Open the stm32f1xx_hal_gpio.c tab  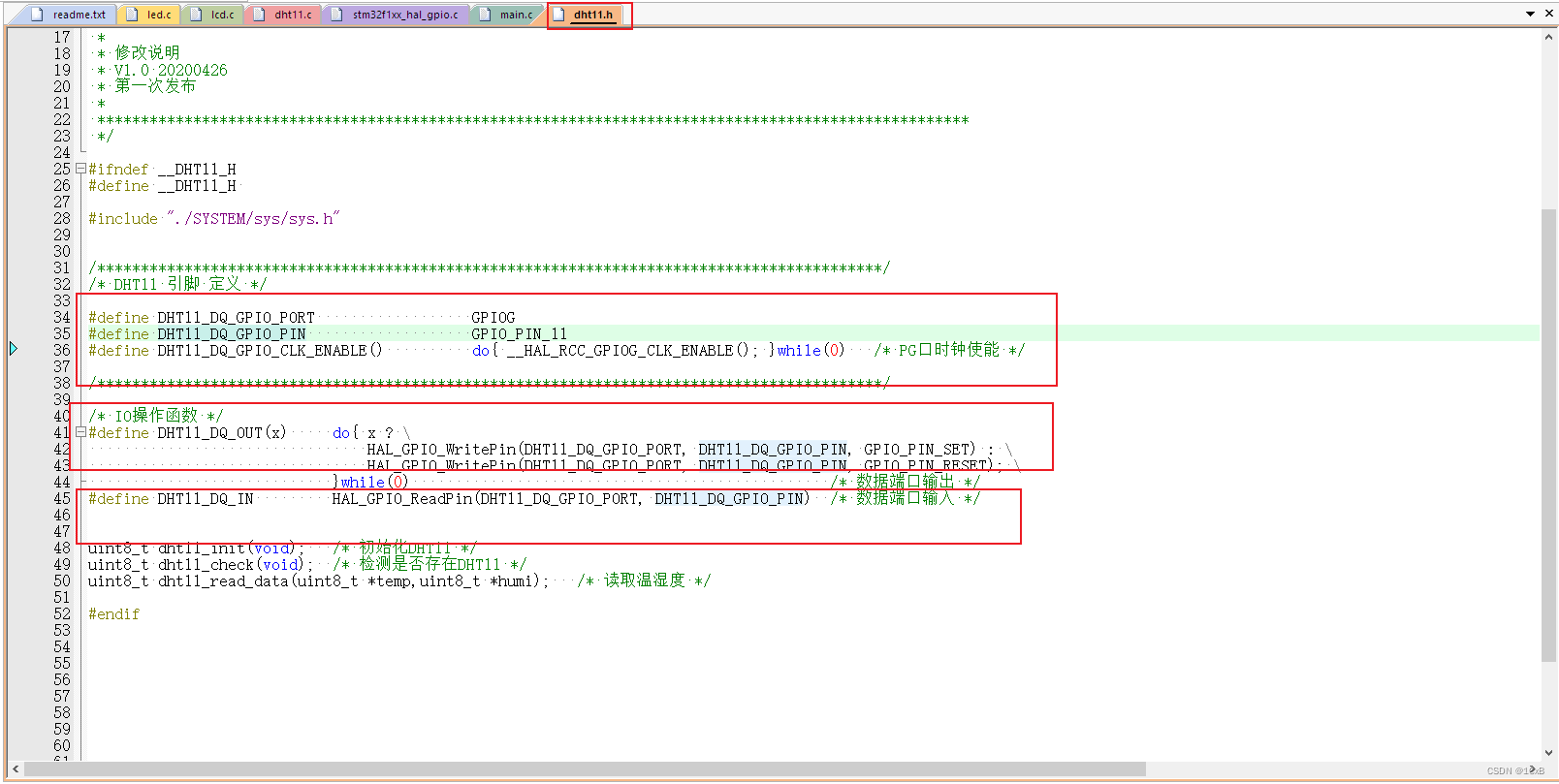coord(396,15)
